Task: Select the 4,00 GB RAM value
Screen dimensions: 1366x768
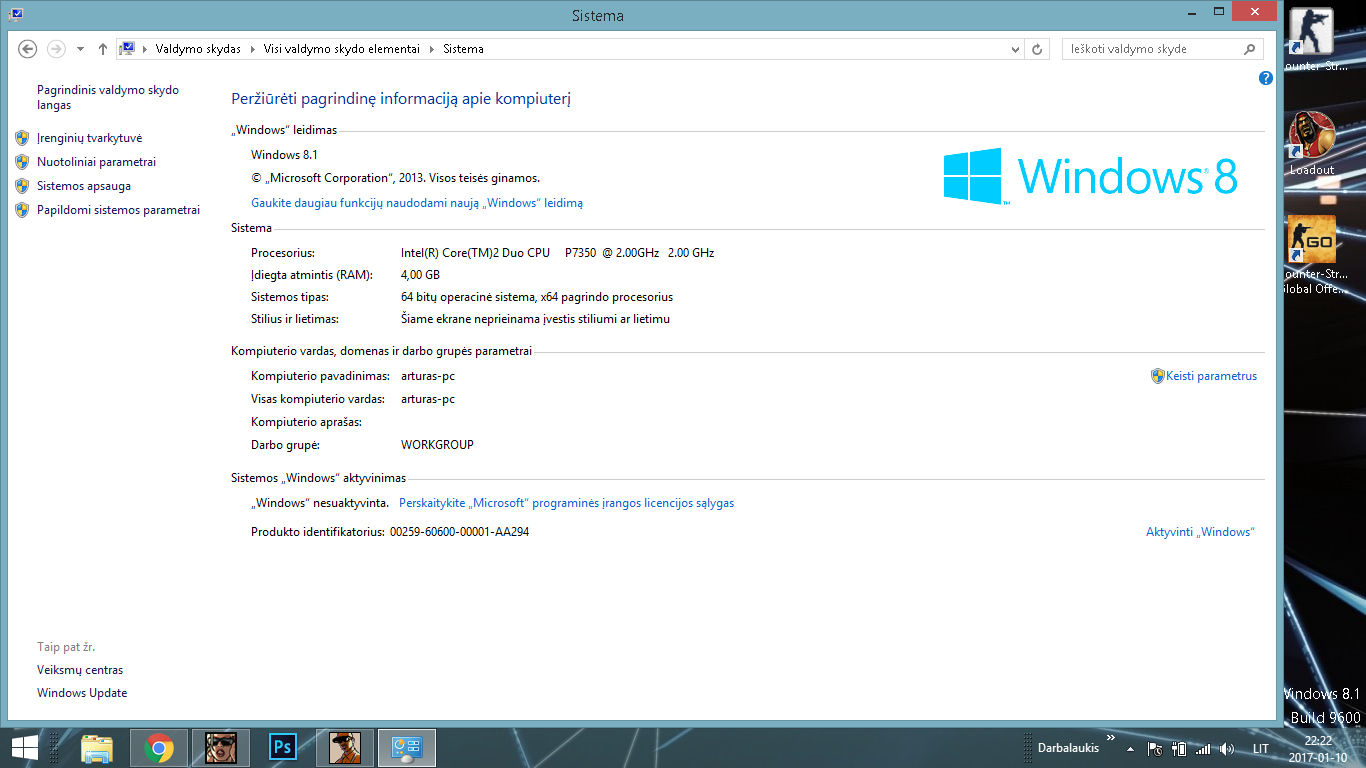Action: point(420,275)
